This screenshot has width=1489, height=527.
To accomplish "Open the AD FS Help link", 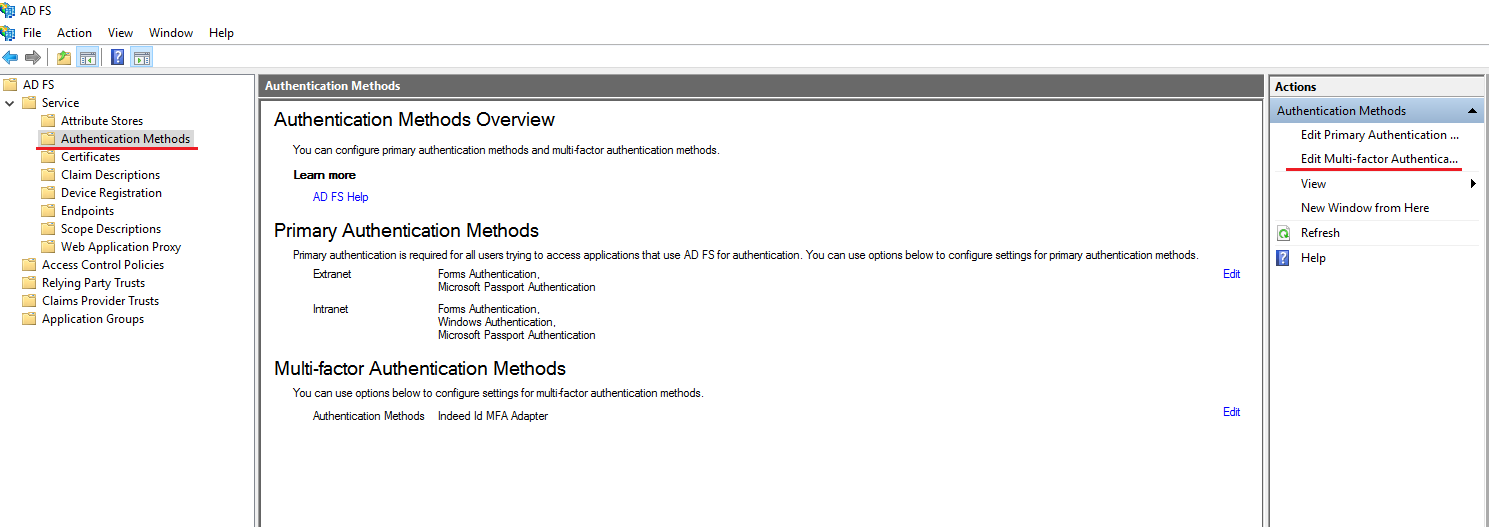I will (x=340, y=197).
